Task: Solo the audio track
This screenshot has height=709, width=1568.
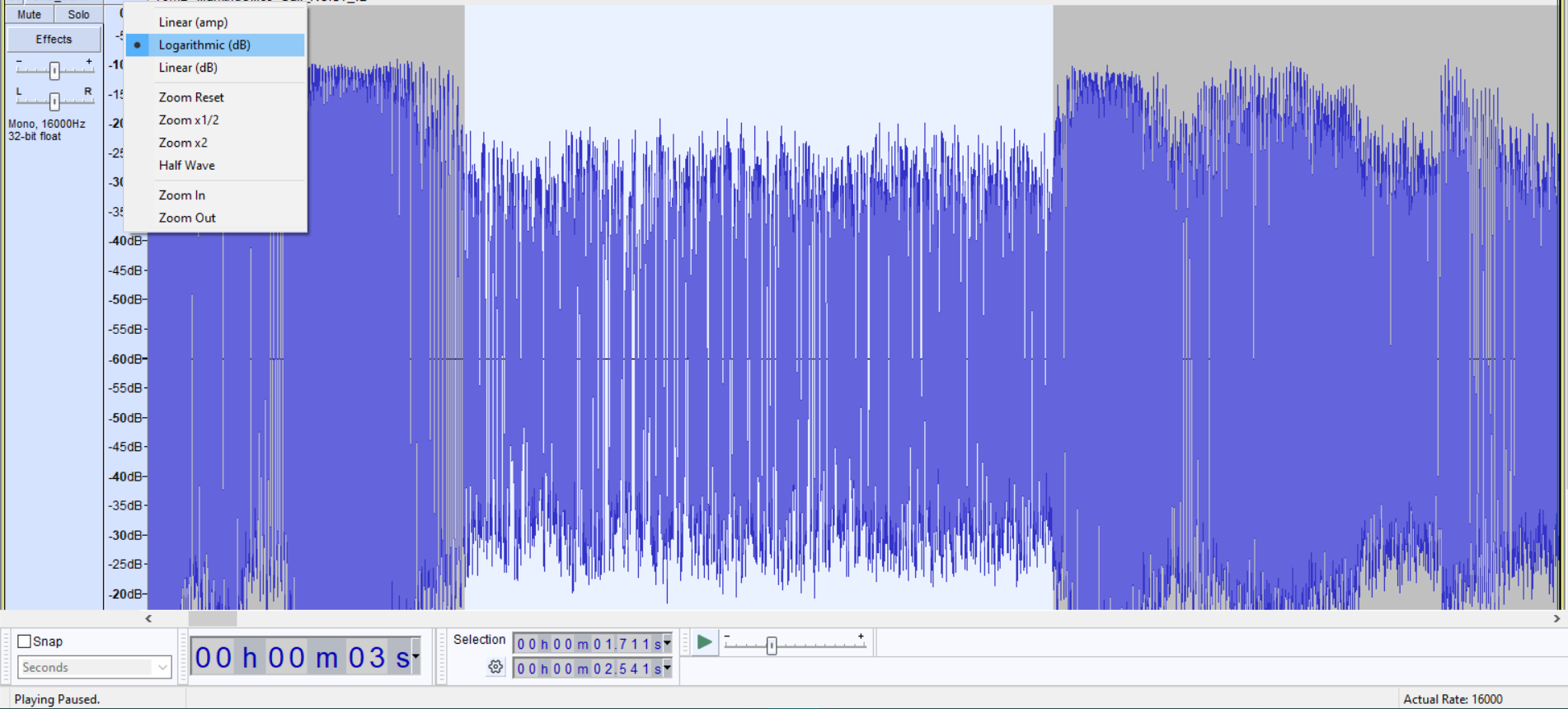Action: pos(78,14)
